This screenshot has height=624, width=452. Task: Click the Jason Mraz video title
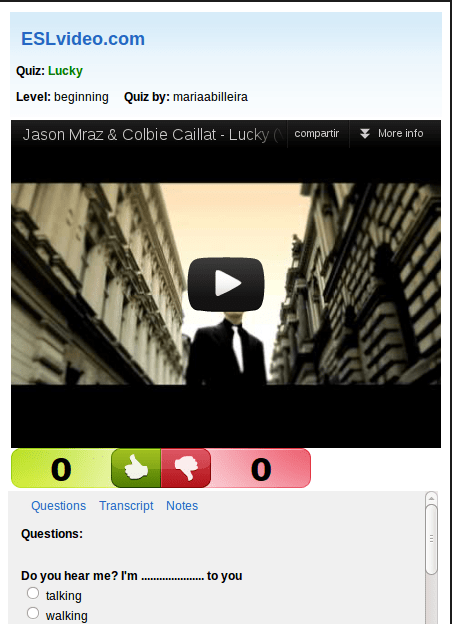coord(152,135)
